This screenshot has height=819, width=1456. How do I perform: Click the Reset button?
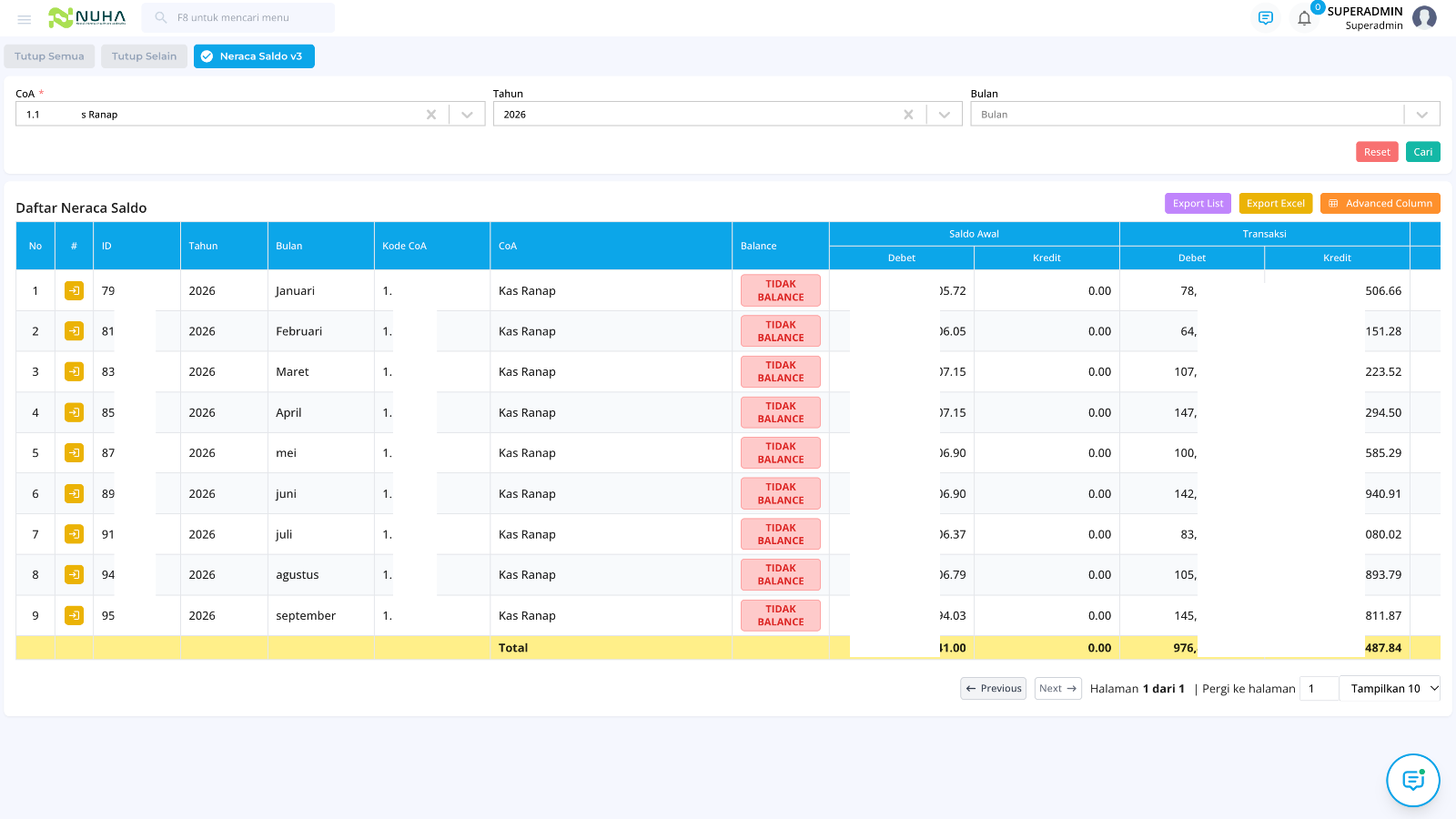click(1377, 152)
